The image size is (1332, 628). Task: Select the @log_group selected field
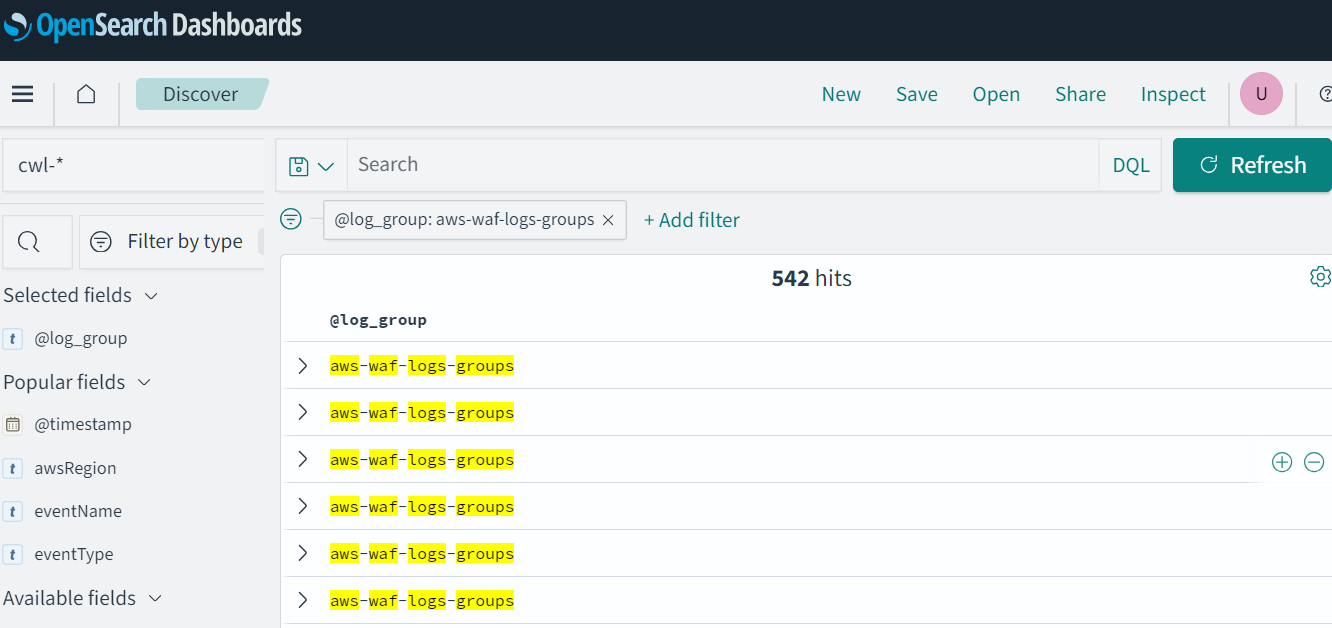click(81, 338)
